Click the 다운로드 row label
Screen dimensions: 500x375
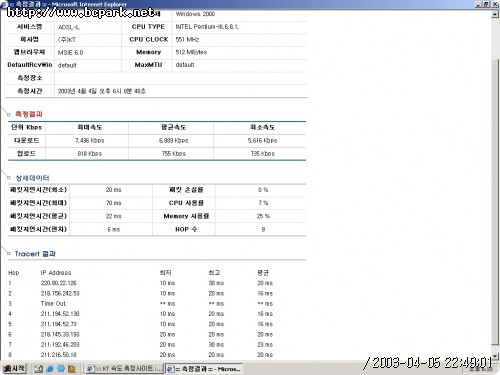click(x=26, y=141)
